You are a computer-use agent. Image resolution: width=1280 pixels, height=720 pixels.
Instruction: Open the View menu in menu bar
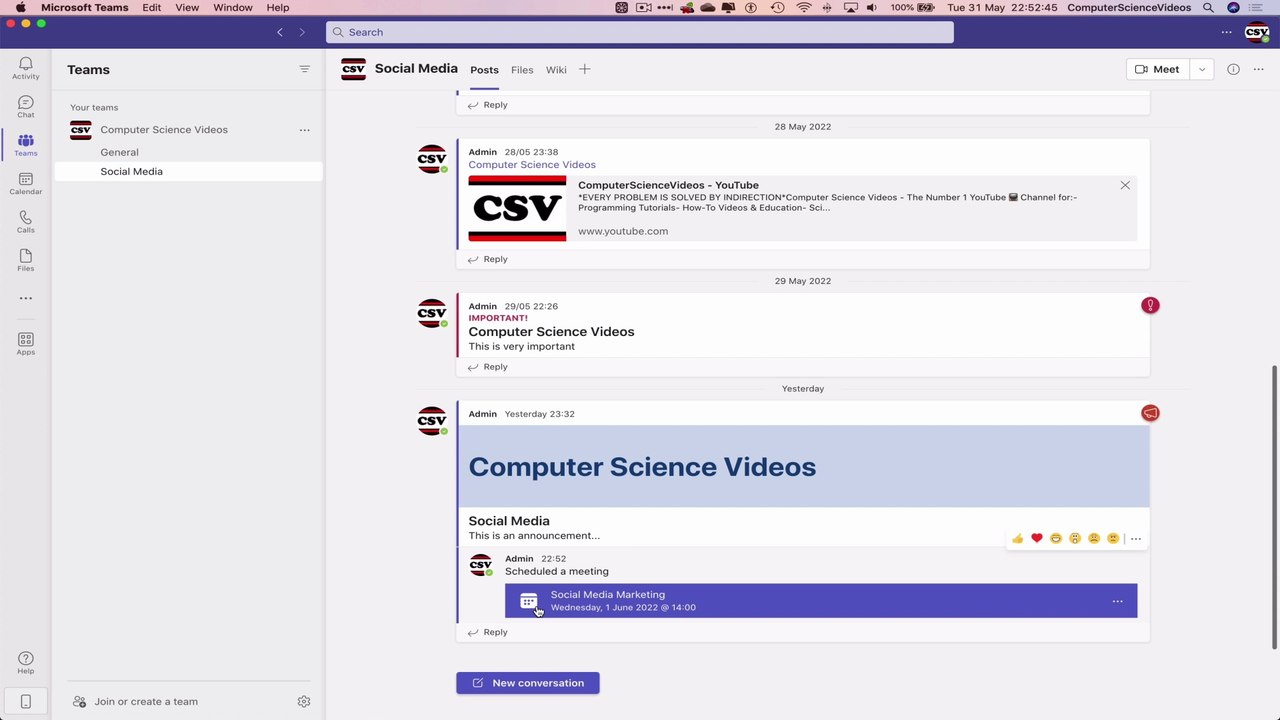(x=187, y=8)
